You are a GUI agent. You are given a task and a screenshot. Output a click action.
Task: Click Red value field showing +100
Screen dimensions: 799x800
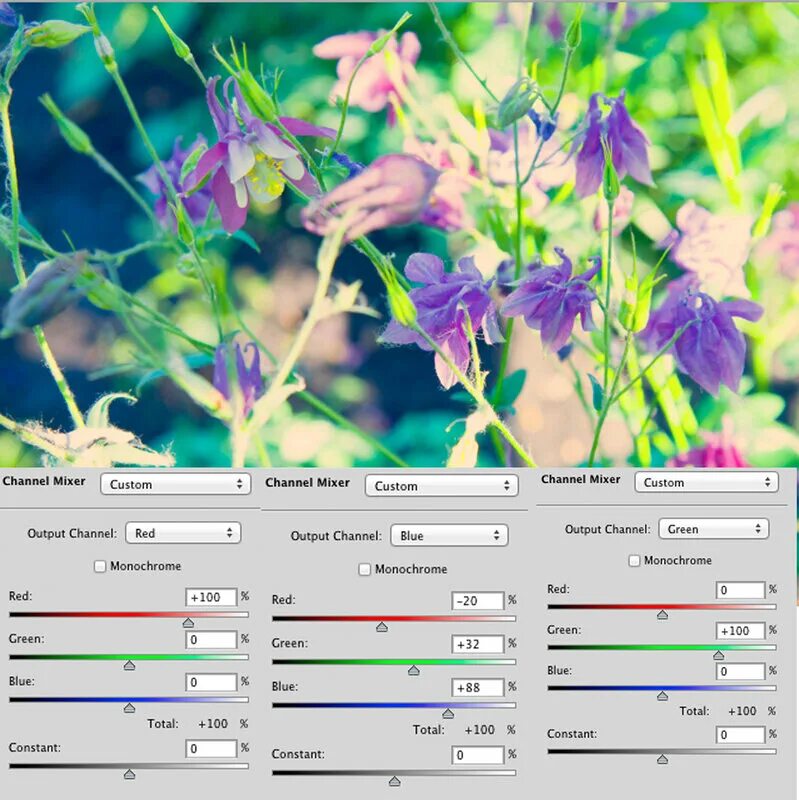211,597
